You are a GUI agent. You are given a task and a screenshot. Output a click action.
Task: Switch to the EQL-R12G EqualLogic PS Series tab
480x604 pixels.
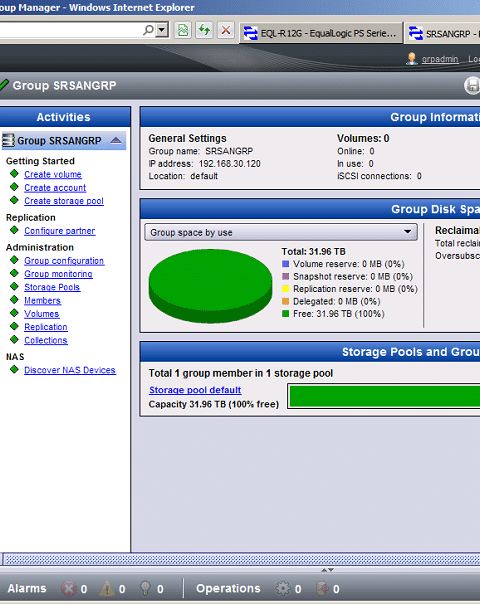click(321, 34)
